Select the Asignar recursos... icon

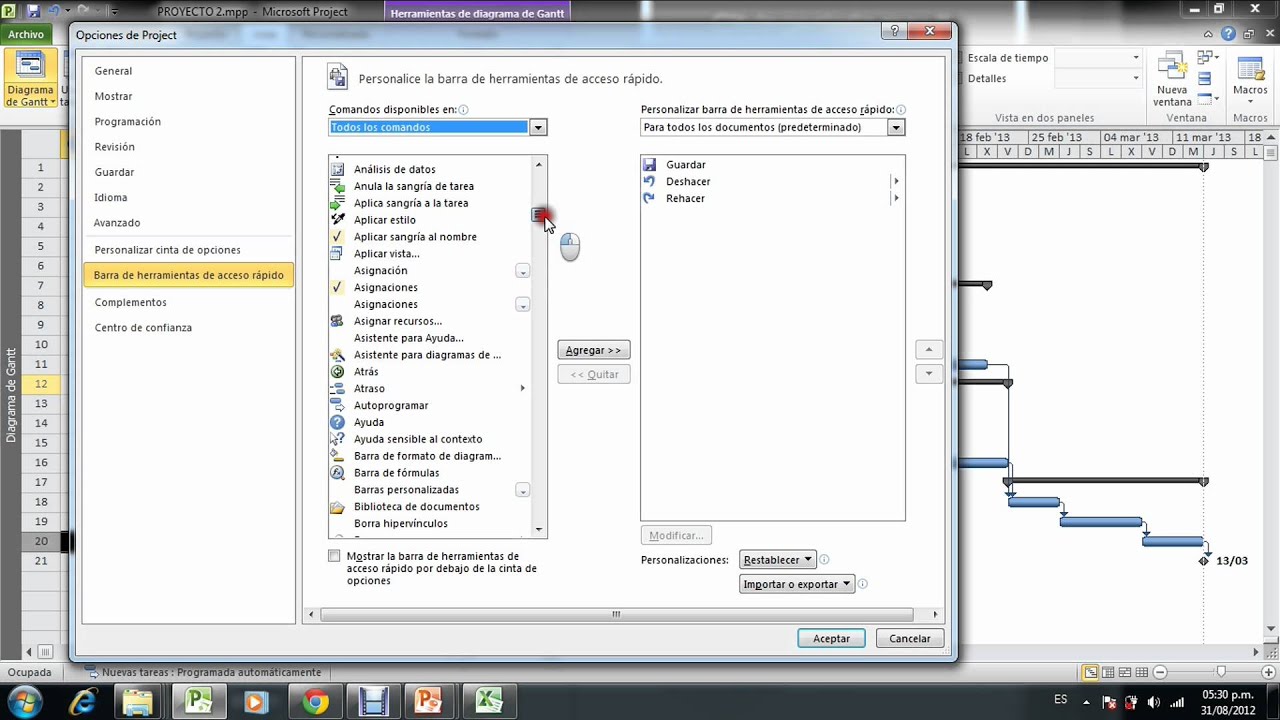(337, 321)
